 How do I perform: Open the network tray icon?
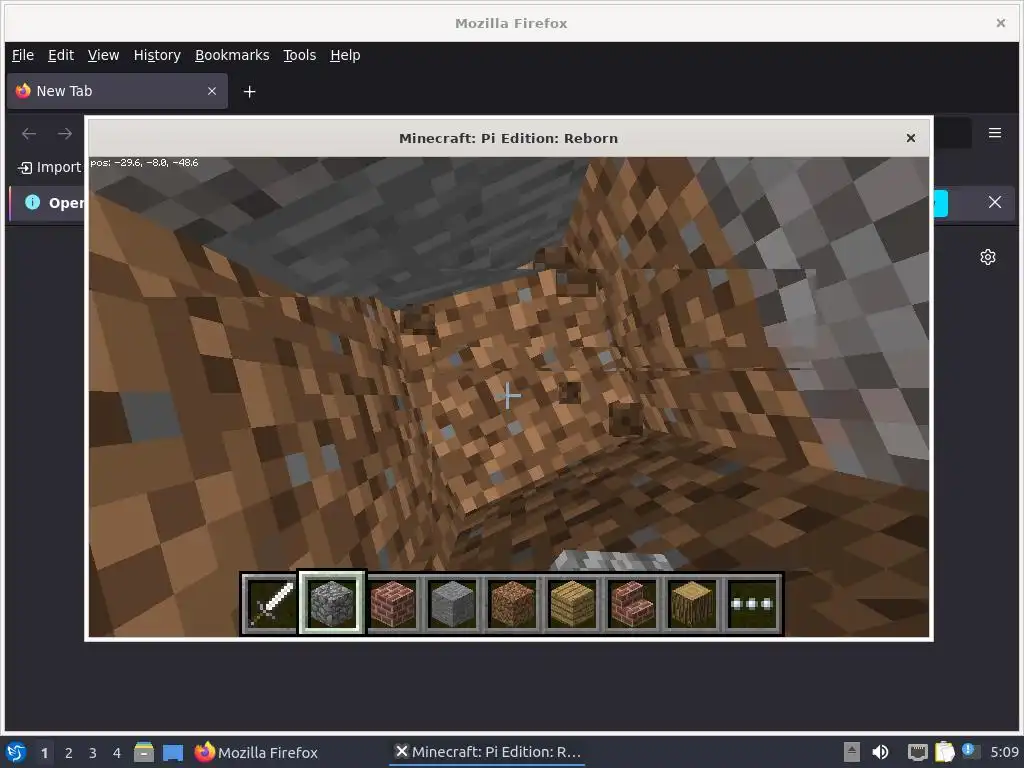(x=918, y=752)
